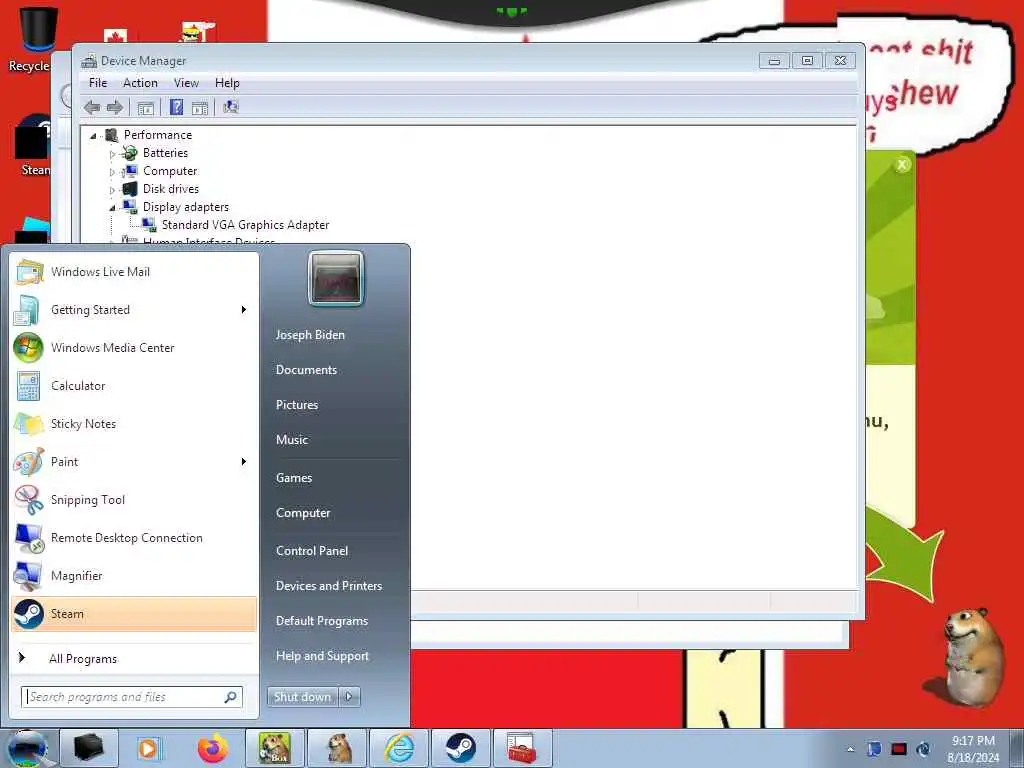Click the Steam taskbar button
1024x768 pixels.
tap(461, 748)
